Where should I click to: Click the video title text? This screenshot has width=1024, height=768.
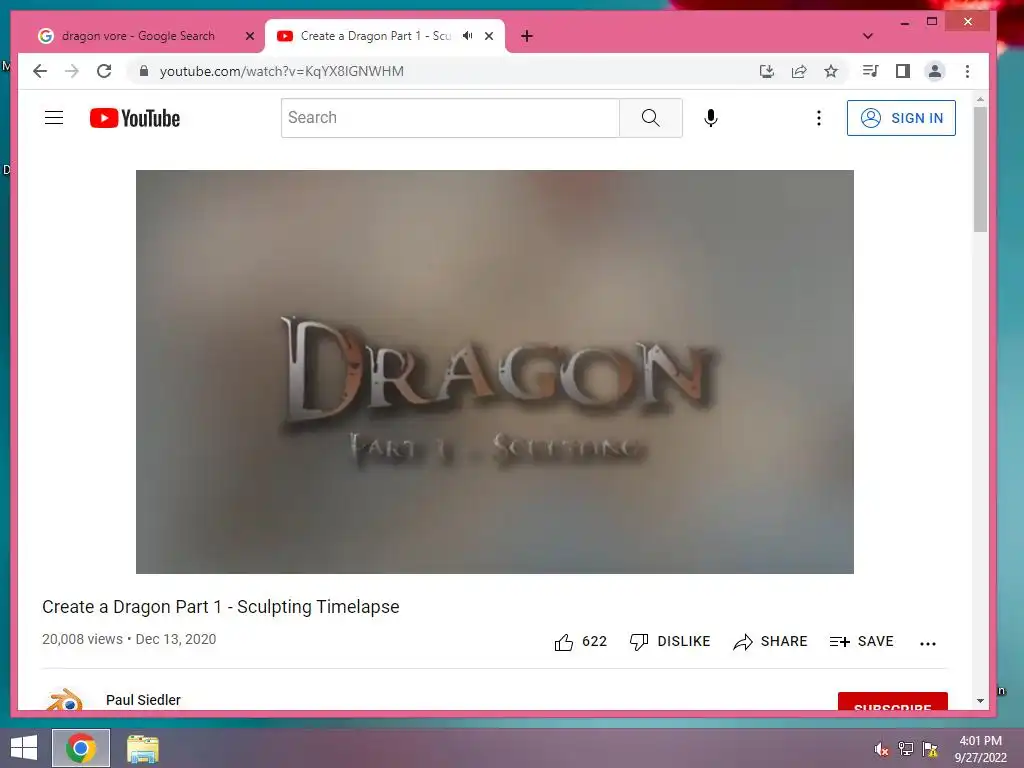point(221,607)
